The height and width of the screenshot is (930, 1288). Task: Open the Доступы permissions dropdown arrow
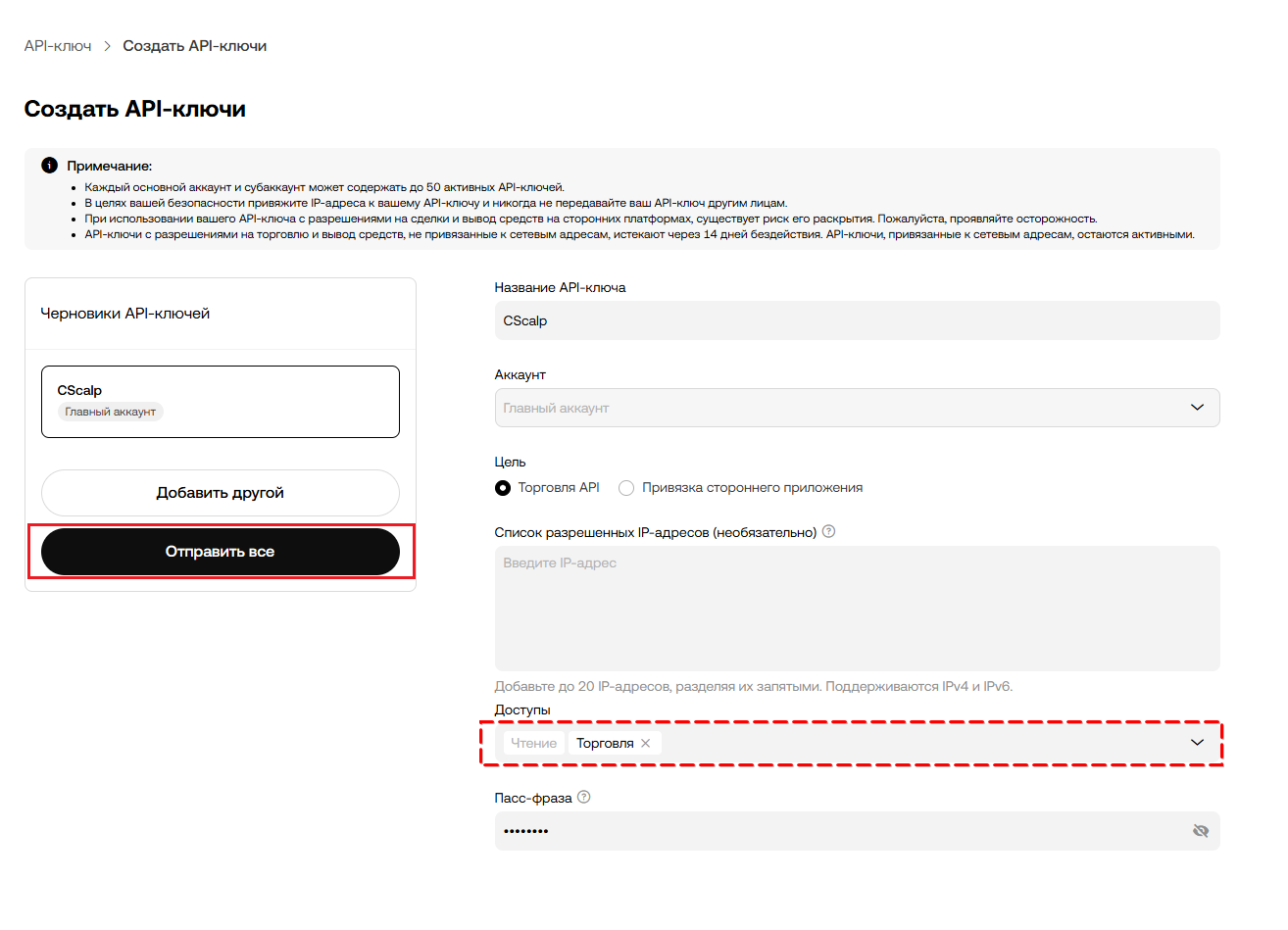point(1197,743)
